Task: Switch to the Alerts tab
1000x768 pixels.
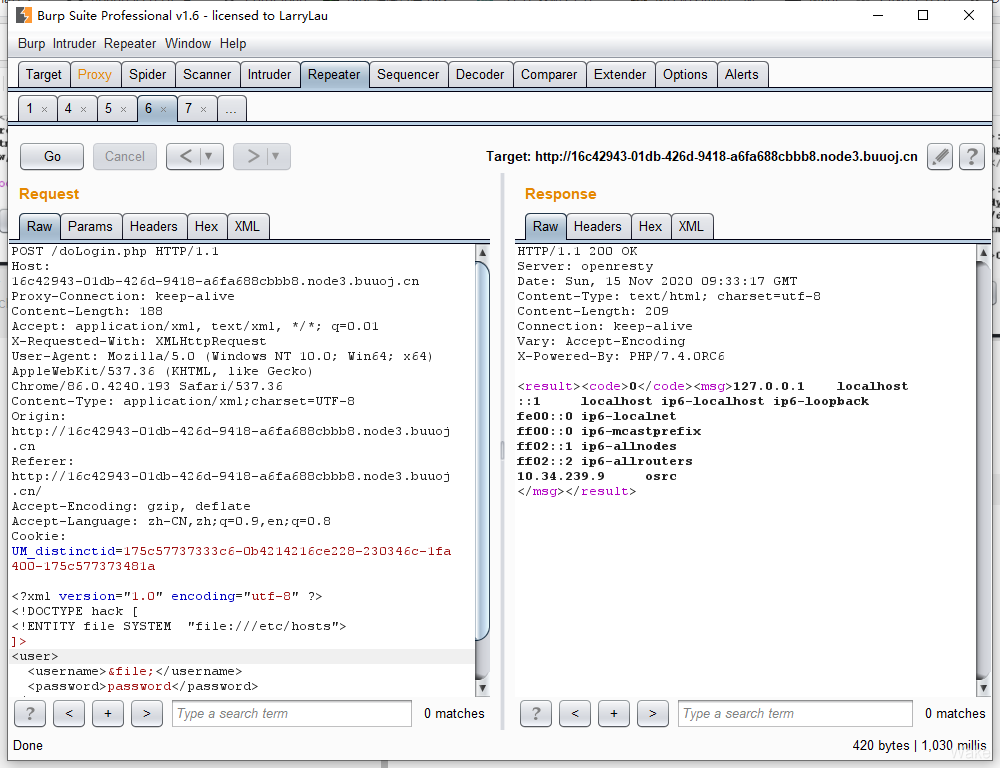Action: [742, 75]
